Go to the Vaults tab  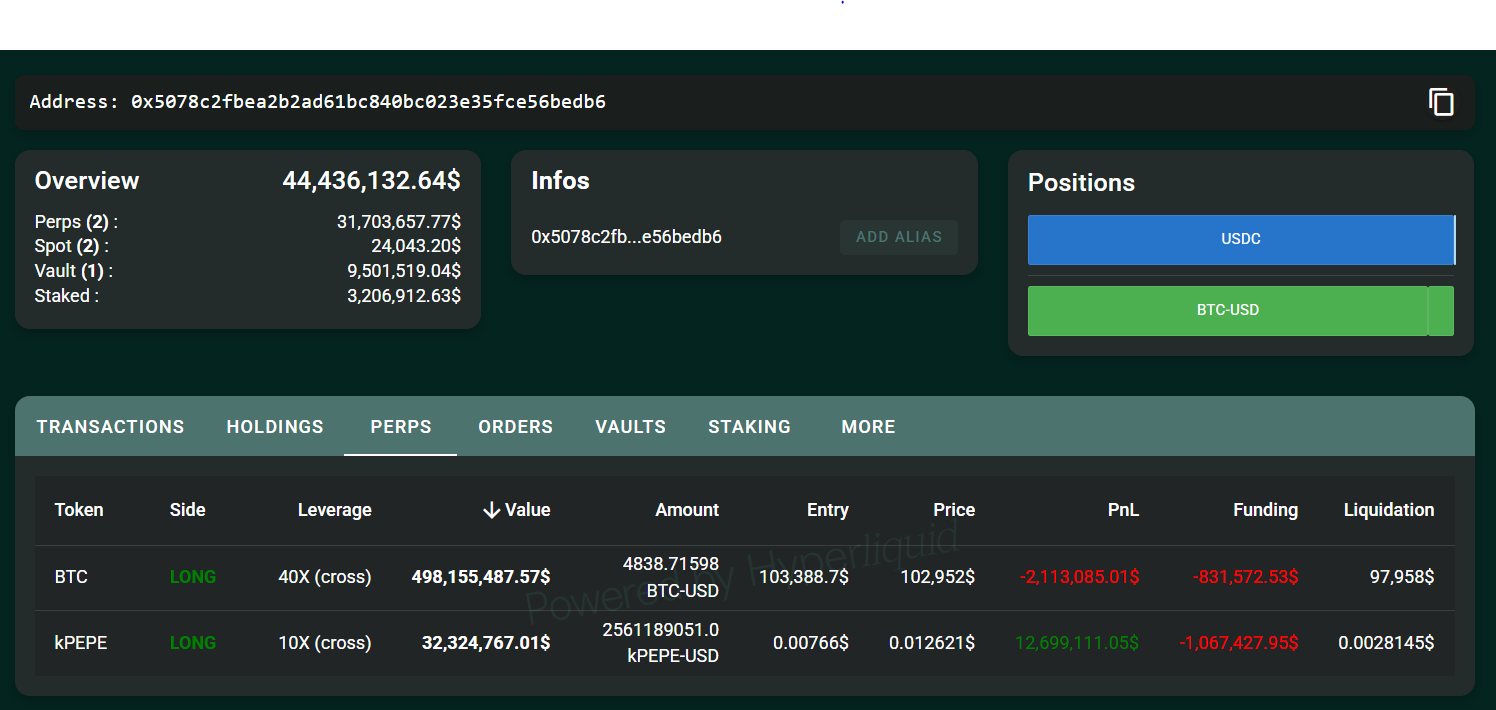point(631,427)
